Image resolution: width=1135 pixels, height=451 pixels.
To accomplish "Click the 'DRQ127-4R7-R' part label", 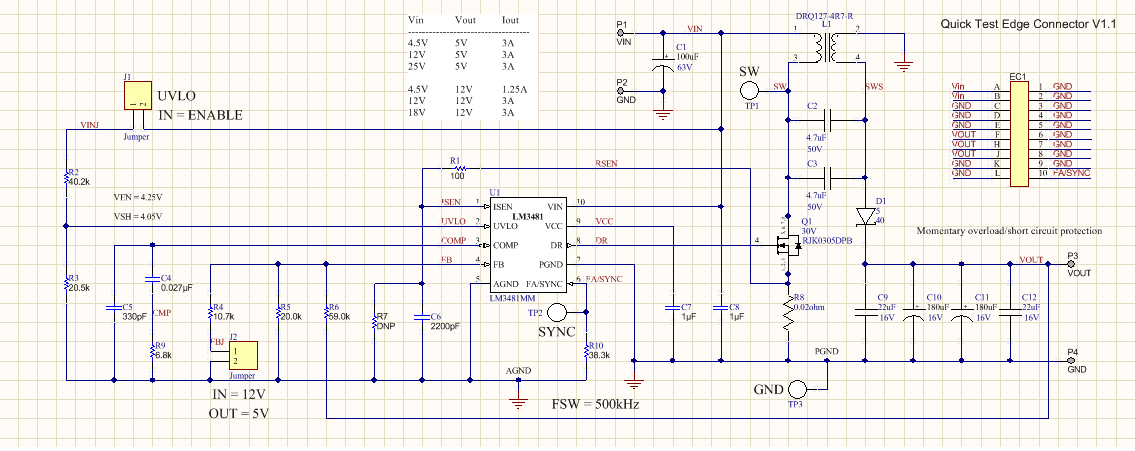I will [825, 15].
